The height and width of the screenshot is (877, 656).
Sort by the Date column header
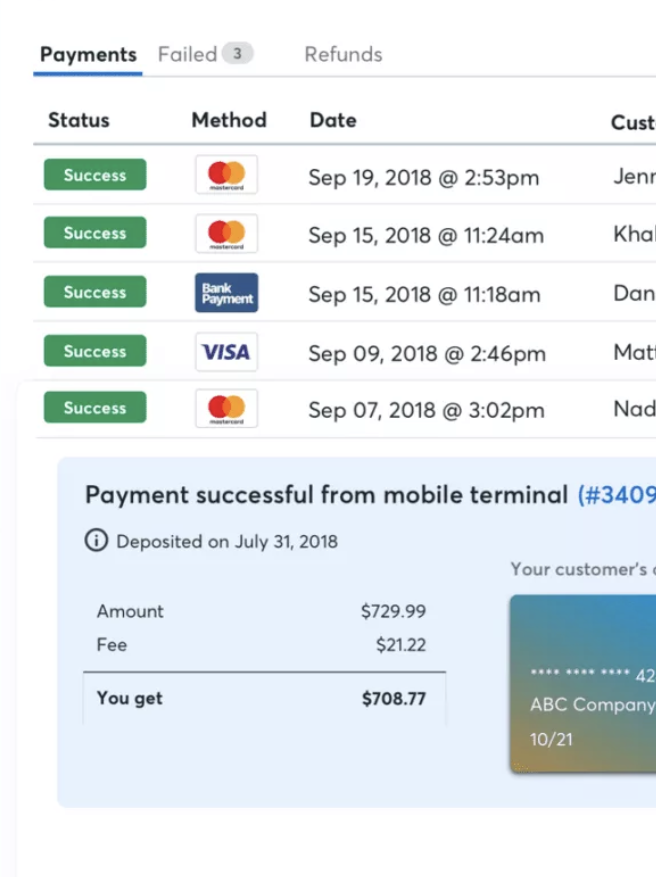[x=333, y=120]
